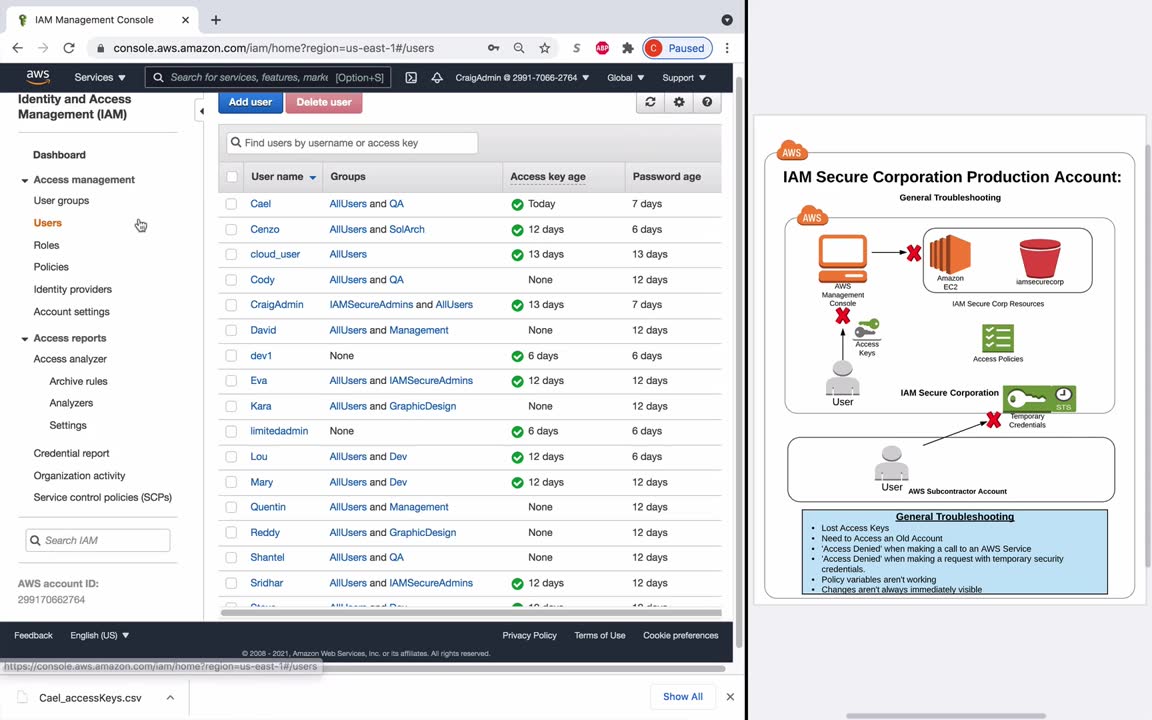Refresh the users table

pos(650,102)
